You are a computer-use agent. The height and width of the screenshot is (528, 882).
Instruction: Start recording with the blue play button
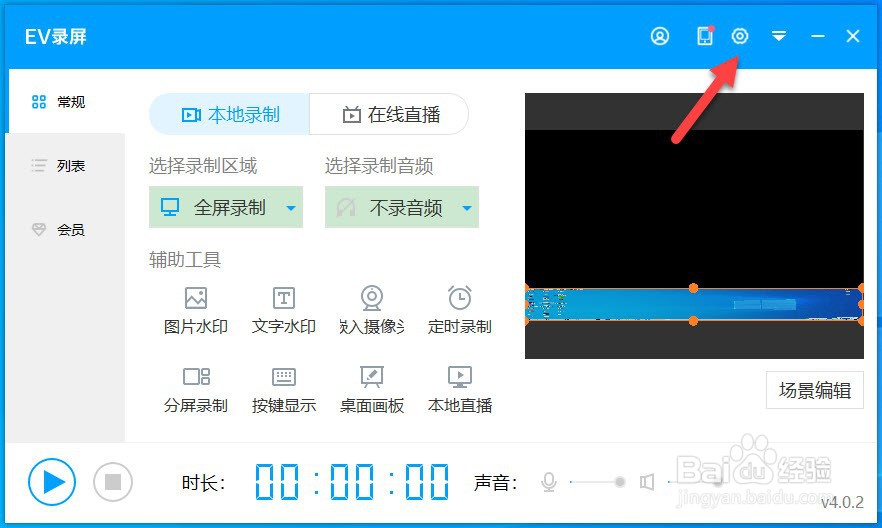(x=52, y=482)
